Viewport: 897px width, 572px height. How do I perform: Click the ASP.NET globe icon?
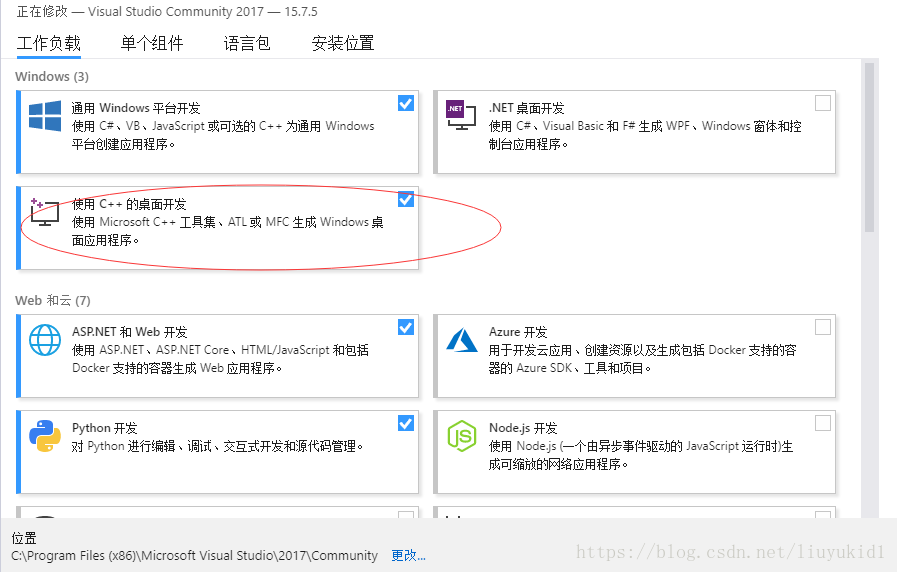pos(45,340)
